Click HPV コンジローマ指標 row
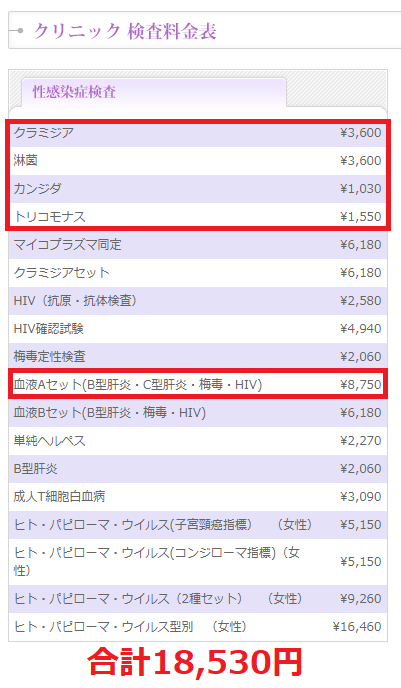The height and width of the screenshot is (688, 401). tap(198, 562)
